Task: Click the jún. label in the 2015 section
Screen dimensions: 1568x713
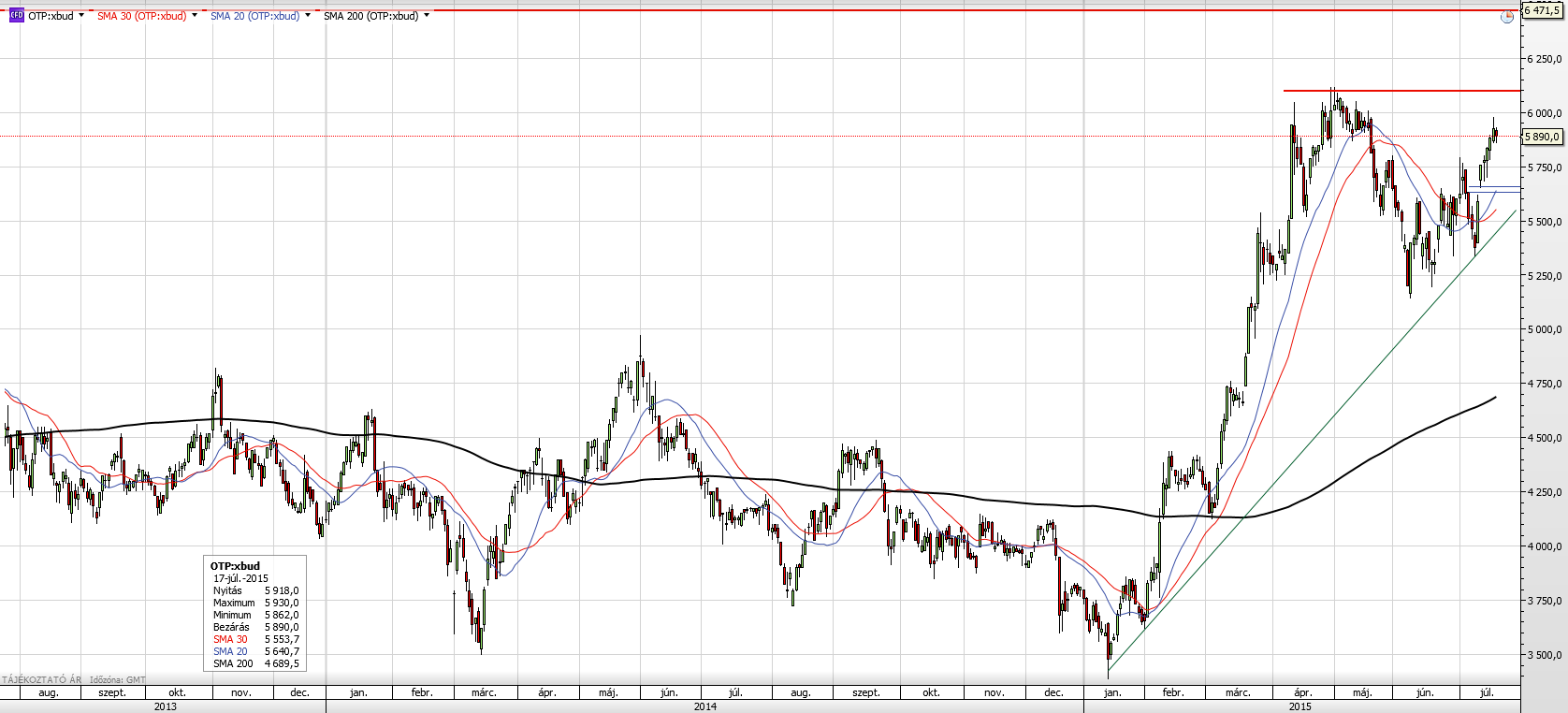Action: [1425, 692]
